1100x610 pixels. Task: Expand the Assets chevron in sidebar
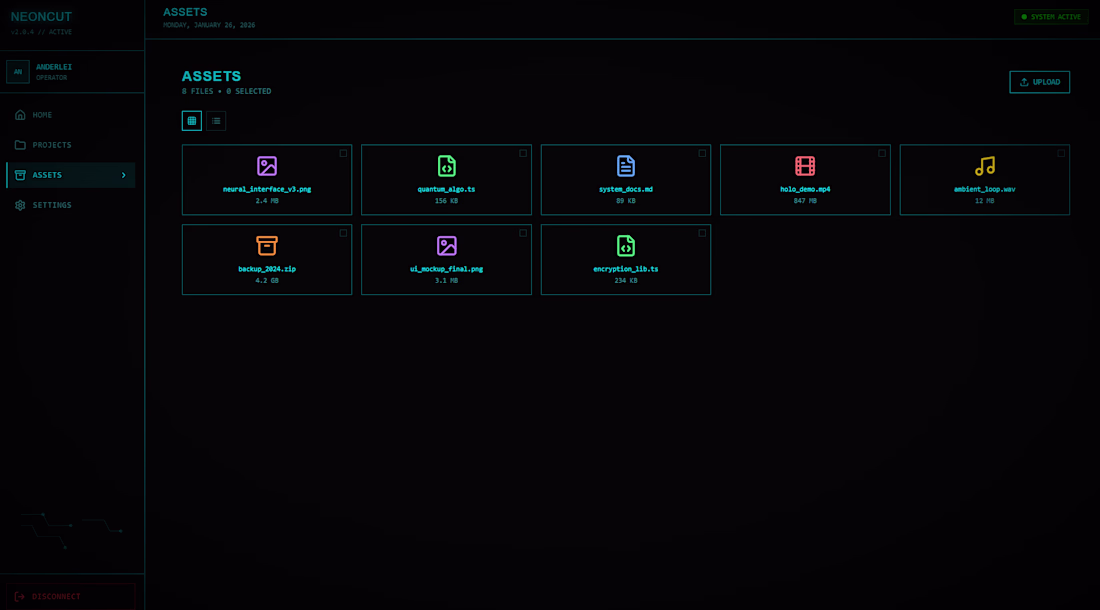123,175
